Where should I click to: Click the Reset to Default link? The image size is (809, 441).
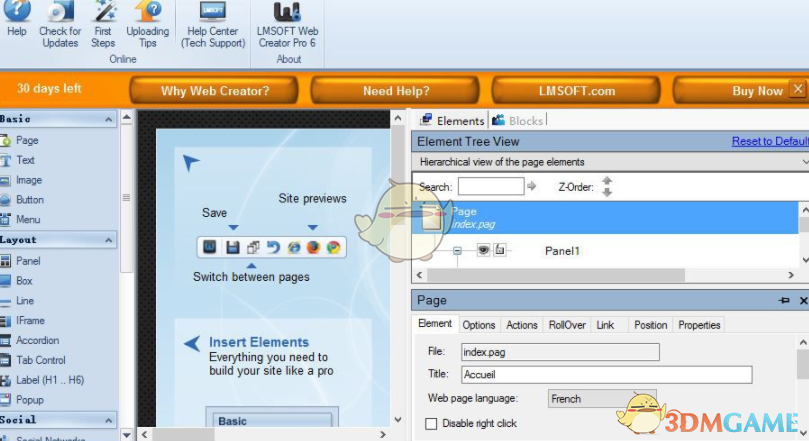(770, 141)
